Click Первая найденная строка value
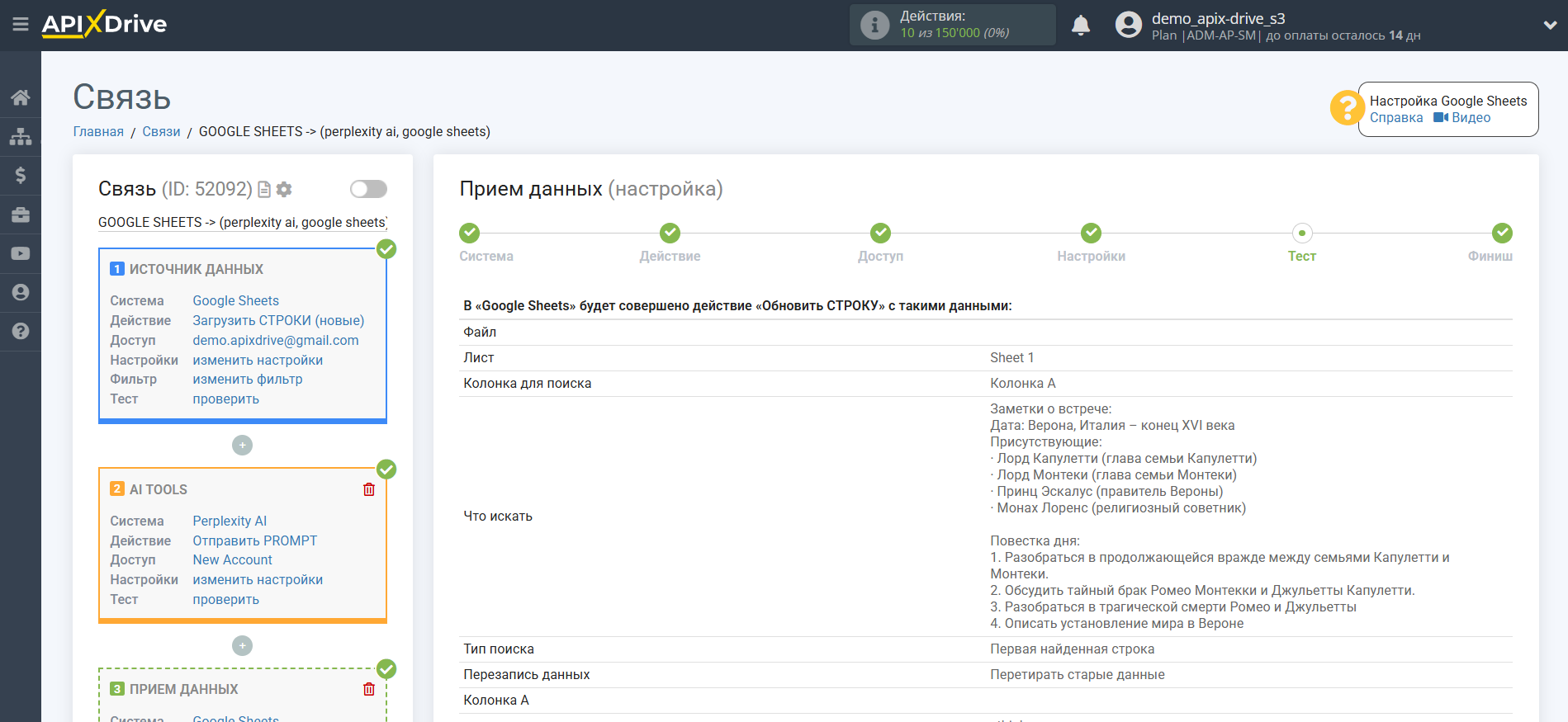 pos(1072,649)
